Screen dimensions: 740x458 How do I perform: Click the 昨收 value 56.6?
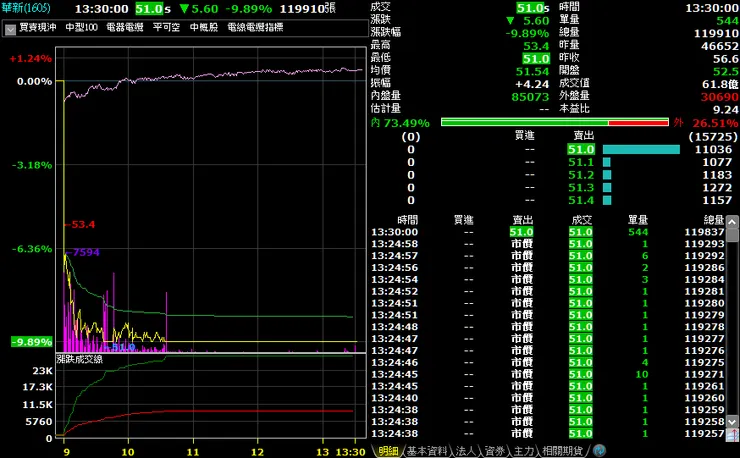(x=726, y=59)
